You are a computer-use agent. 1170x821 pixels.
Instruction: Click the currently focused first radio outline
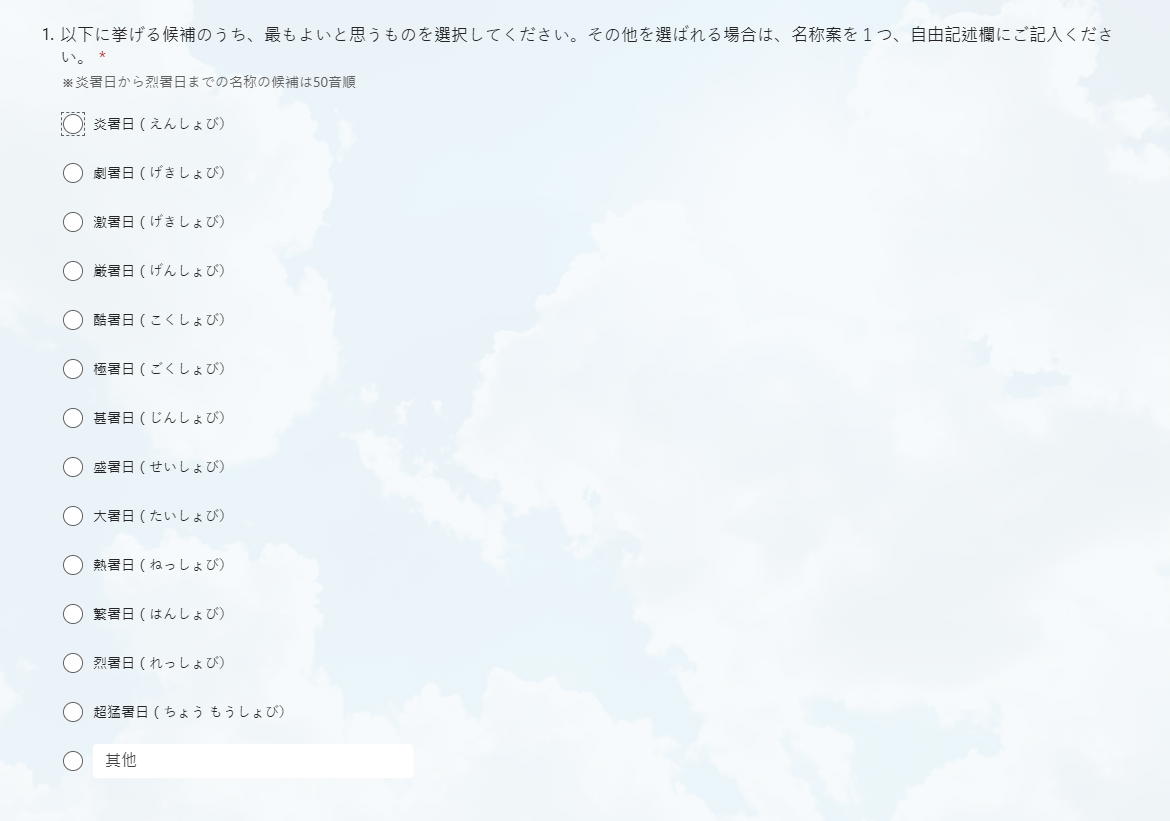coord(72,124)
